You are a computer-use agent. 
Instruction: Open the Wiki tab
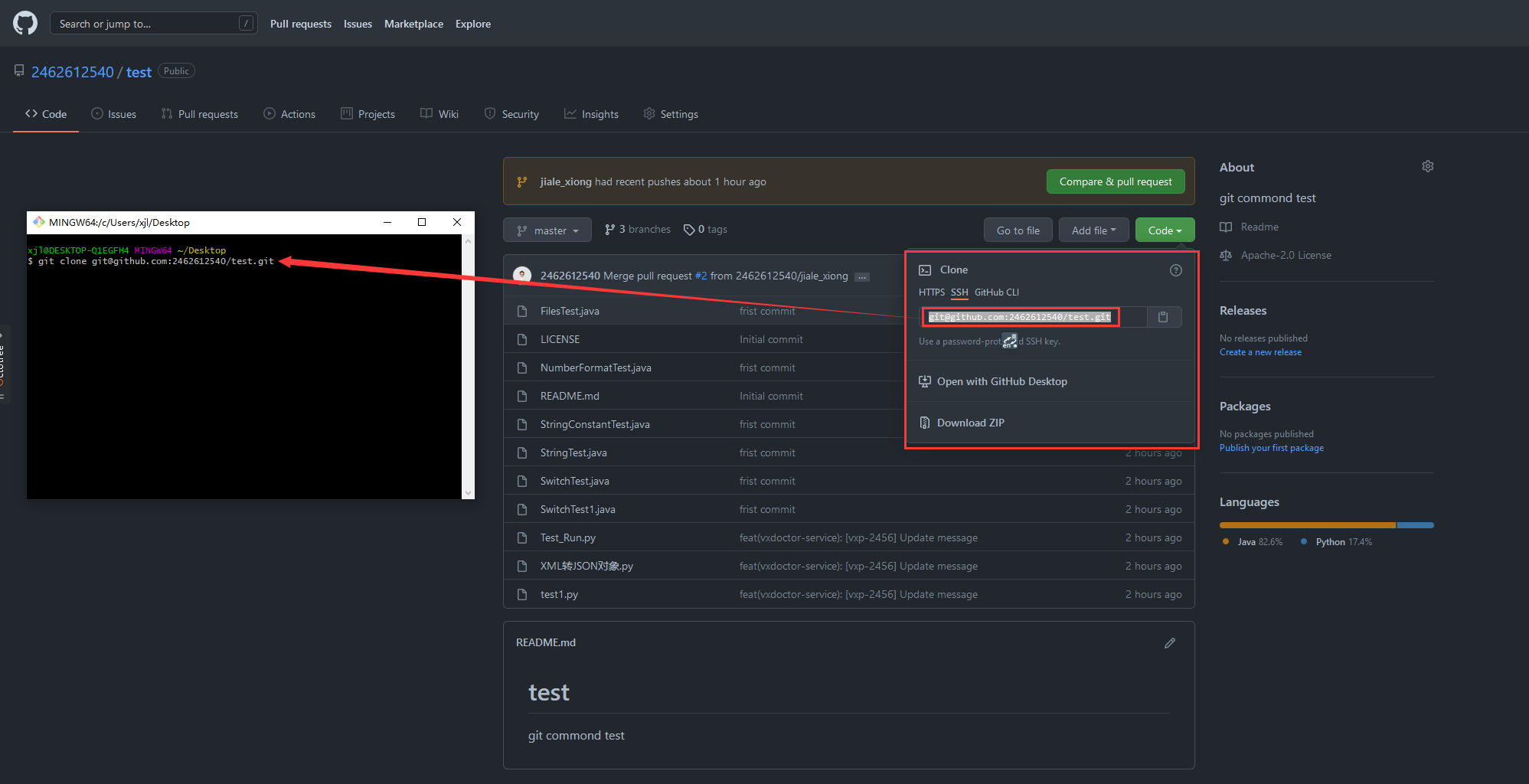(x=439, y=114)
